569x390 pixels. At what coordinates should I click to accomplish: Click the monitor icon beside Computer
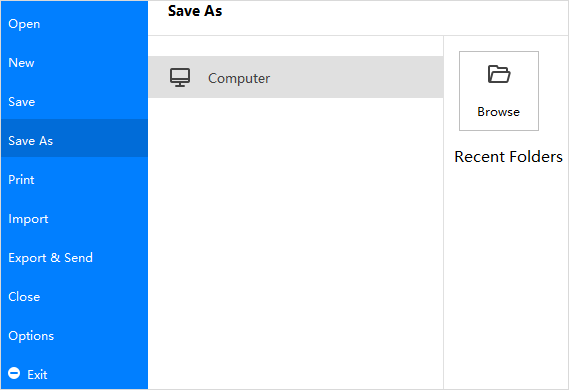180,77
